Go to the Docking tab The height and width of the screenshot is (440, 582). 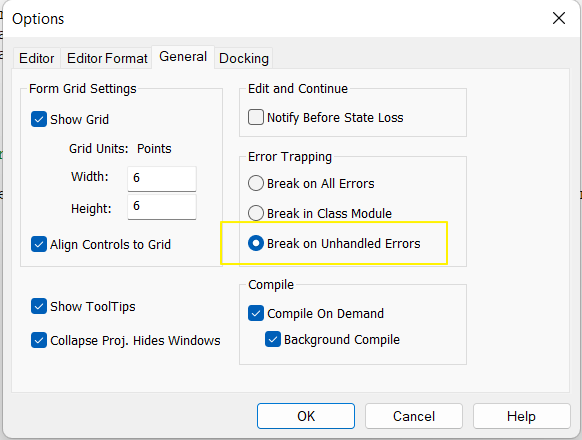(x=244, y=58)
